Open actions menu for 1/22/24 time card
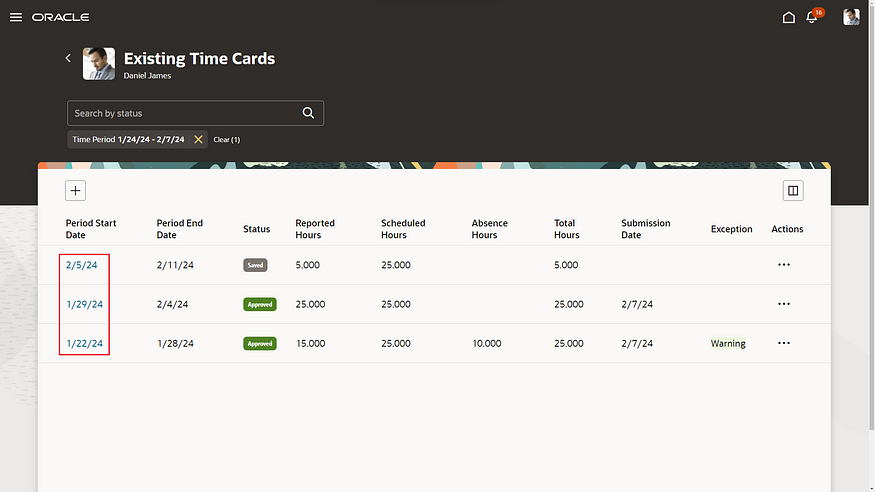This screenshot has height=492, width=875. point(783,343)
